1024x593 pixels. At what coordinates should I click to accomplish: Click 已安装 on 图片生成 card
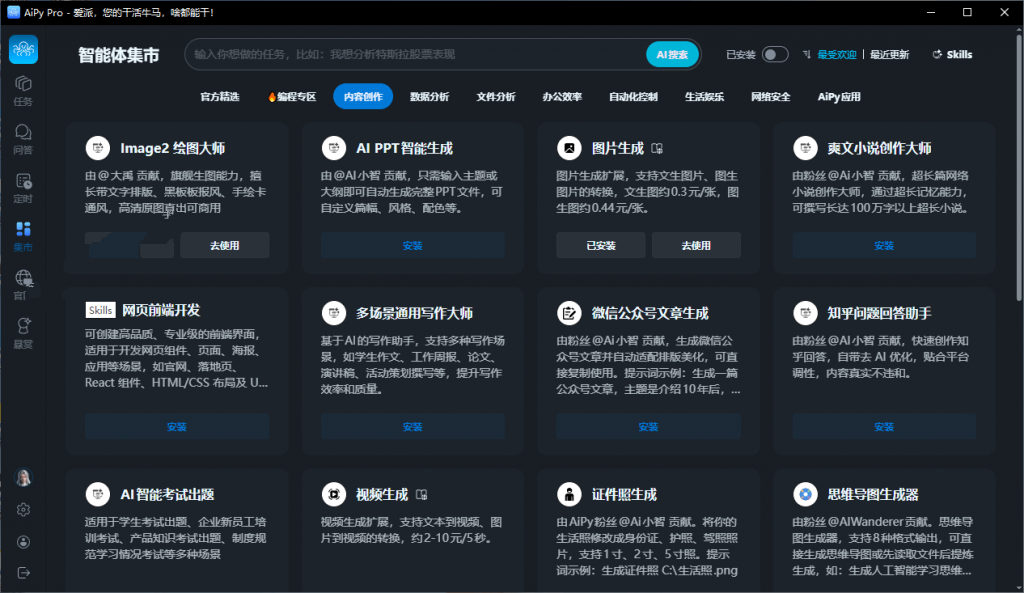pos(601,246)
